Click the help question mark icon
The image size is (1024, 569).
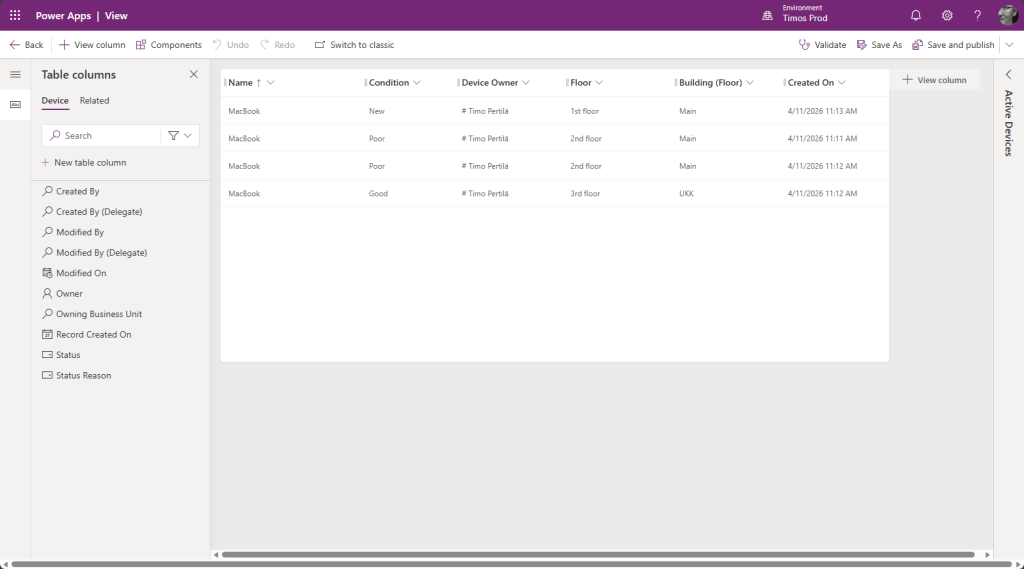(977, 16)
